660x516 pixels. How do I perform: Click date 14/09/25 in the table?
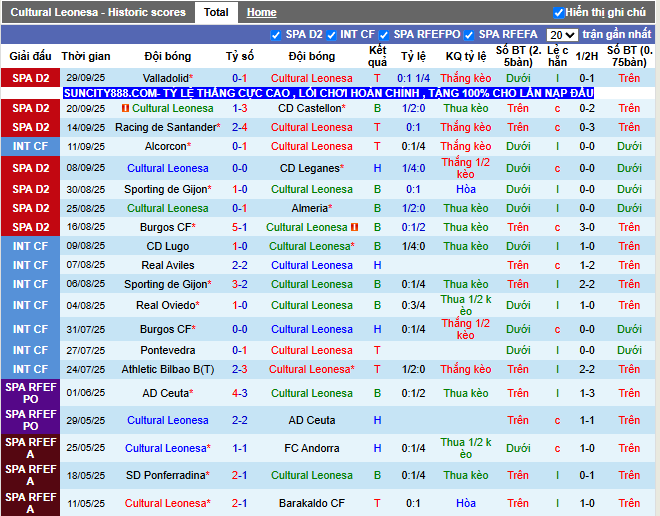[86, 127]
